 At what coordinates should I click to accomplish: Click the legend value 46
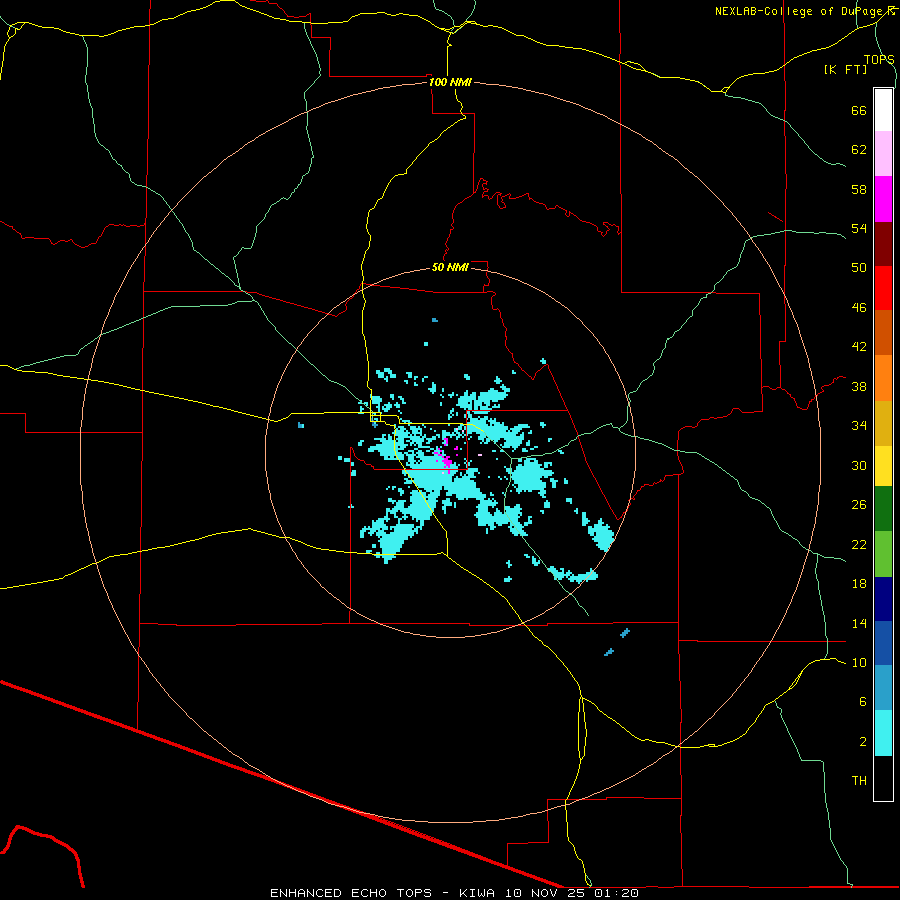click(859, 308)
